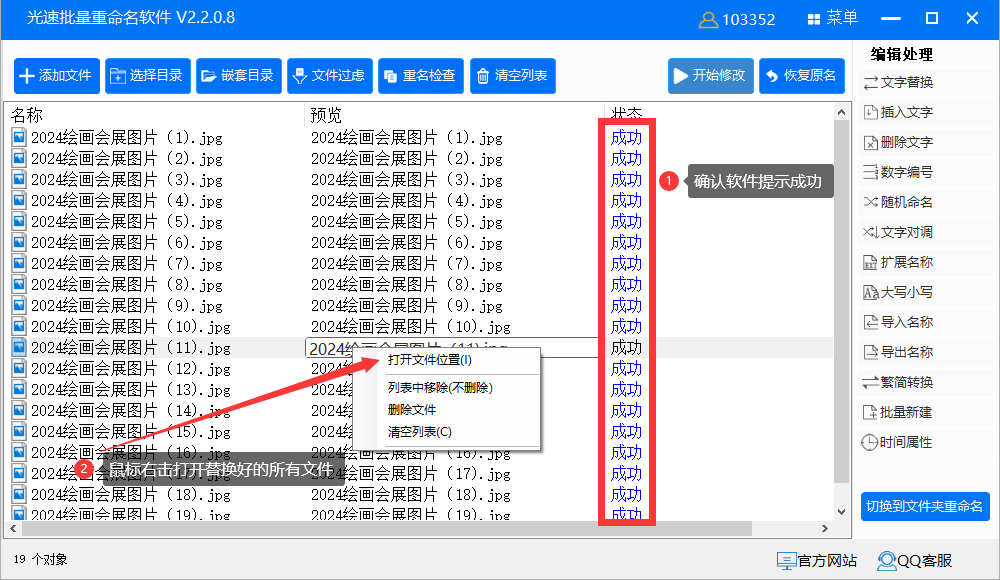Open 扩展名称 extension option

coord(899,262)
